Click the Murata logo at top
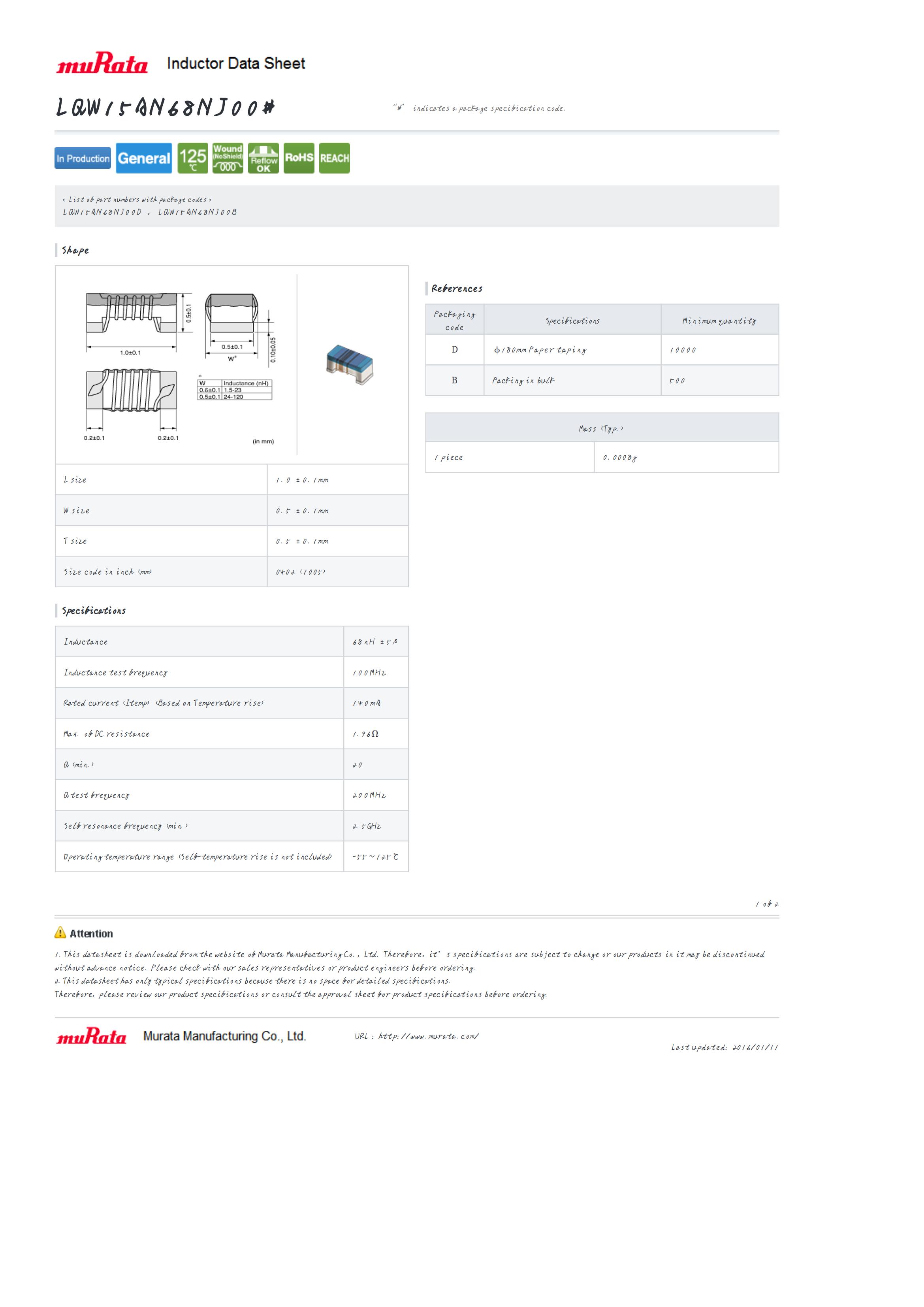 [x=102, y=62]
